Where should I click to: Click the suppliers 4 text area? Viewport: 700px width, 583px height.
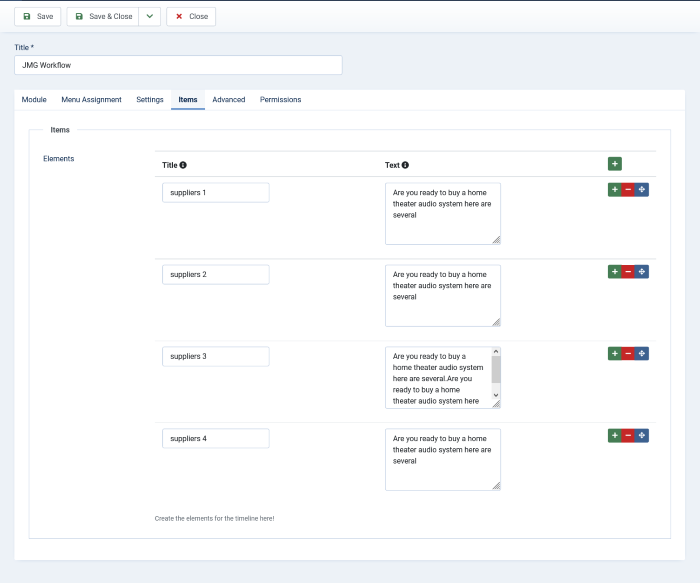(x=442, y=460)
